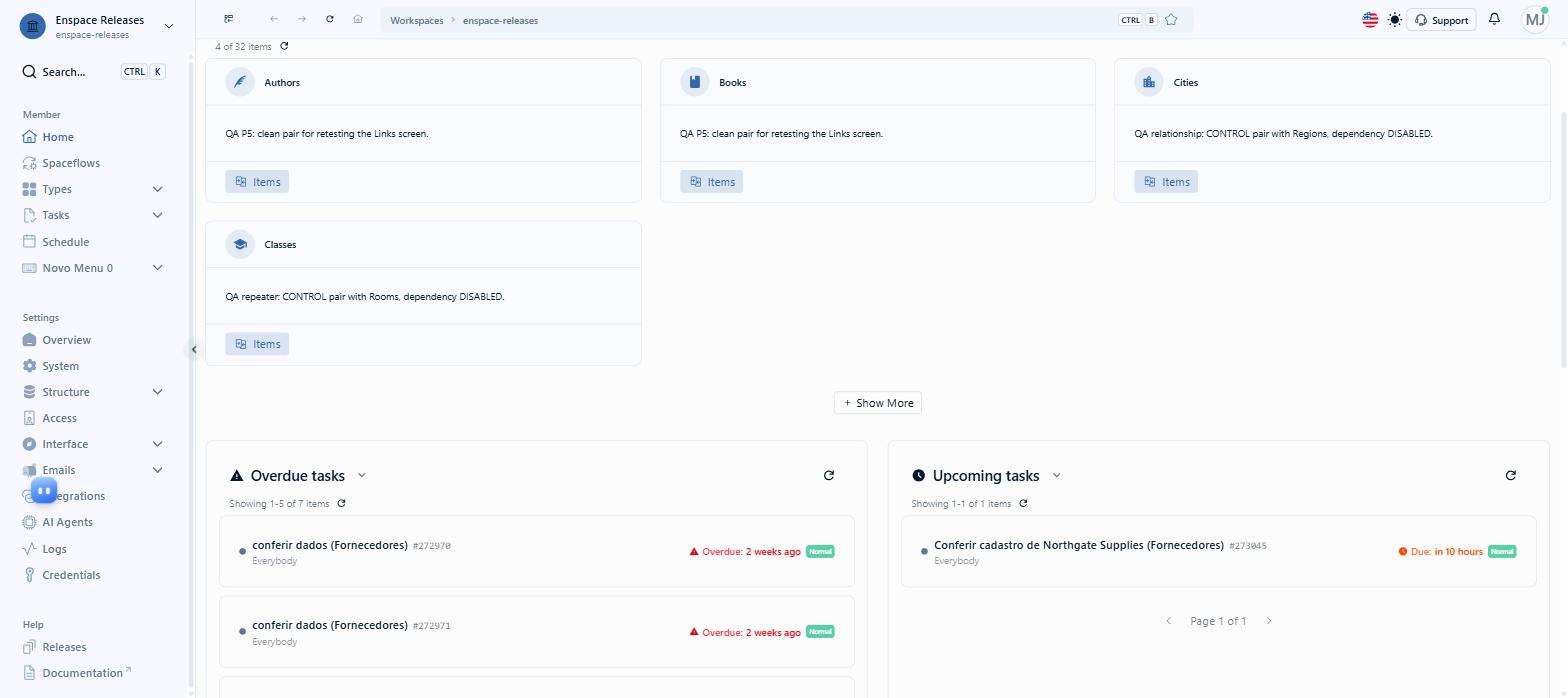This screenshot has height=698, width=1568.
Task: Open Items in the Authors card
Action: click(257, 182)
